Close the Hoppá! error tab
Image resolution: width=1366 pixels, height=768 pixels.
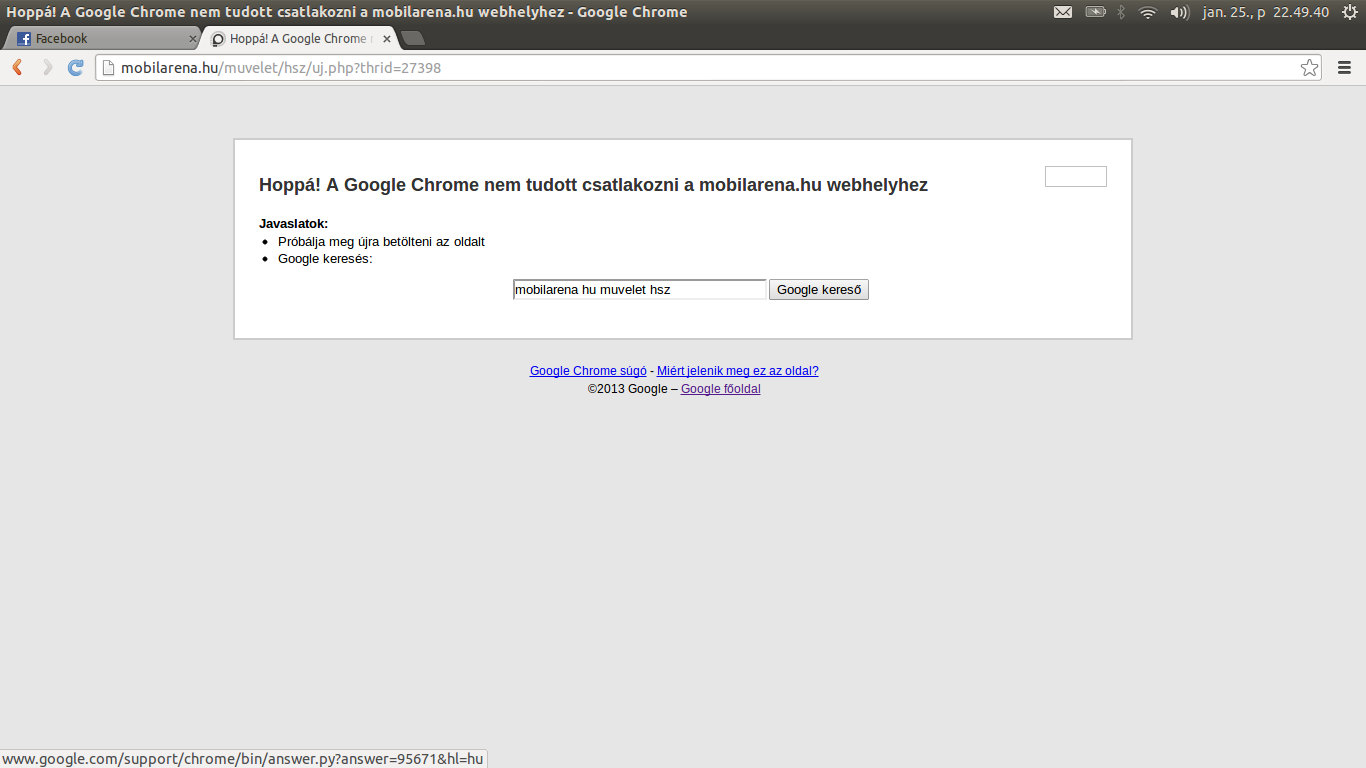pyautogui.click(x=387, y=39)
